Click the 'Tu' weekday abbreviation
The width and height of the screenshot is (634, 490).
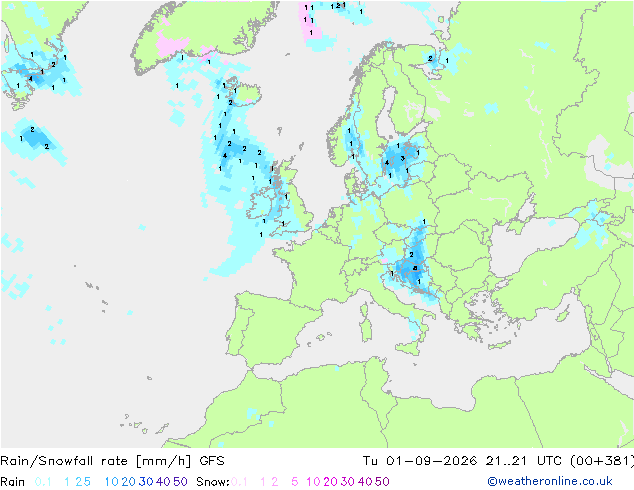(x=370, y=461)
